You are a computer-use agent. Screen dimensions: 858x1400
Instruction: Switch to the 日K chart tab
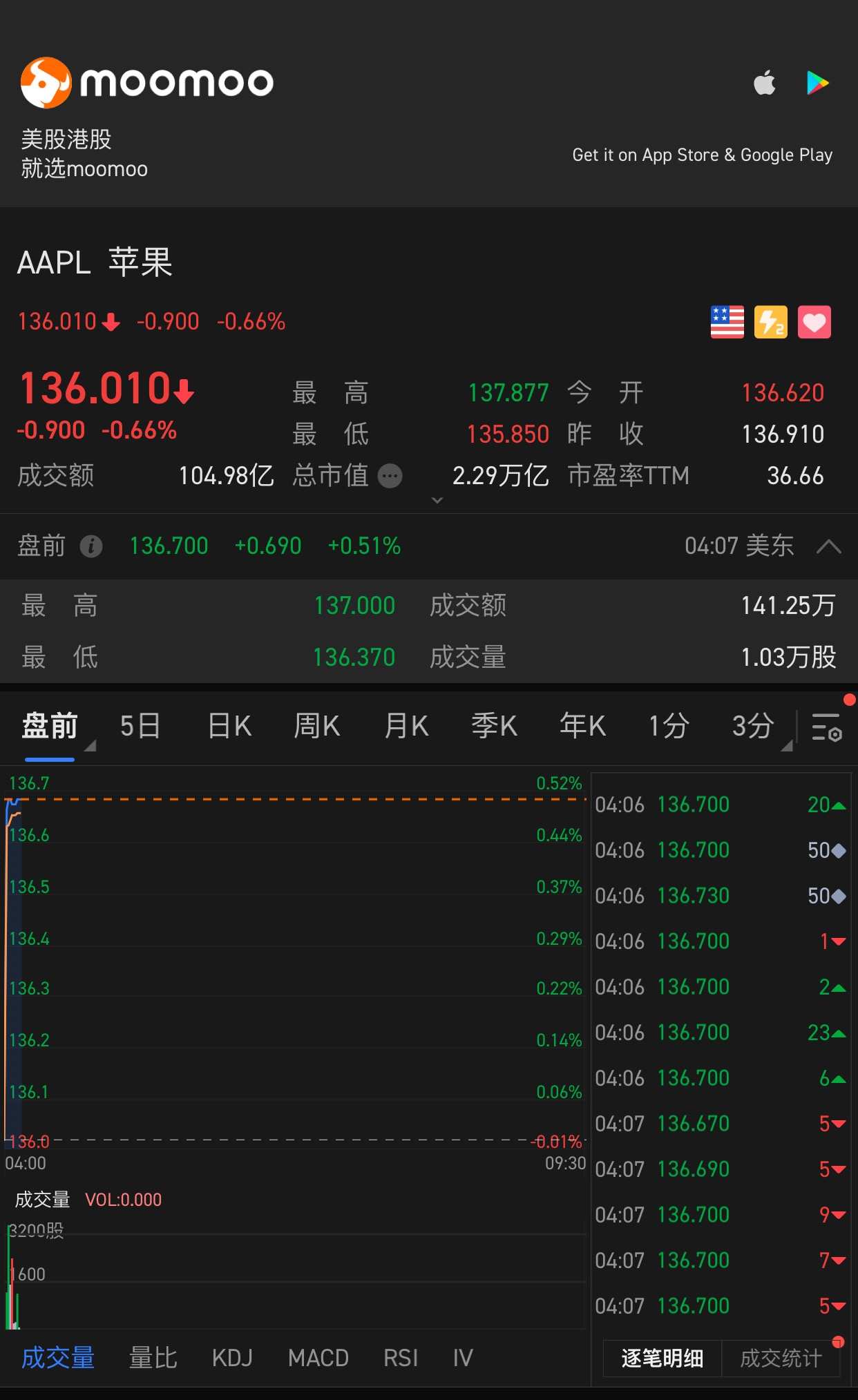(x=229, y=726)
